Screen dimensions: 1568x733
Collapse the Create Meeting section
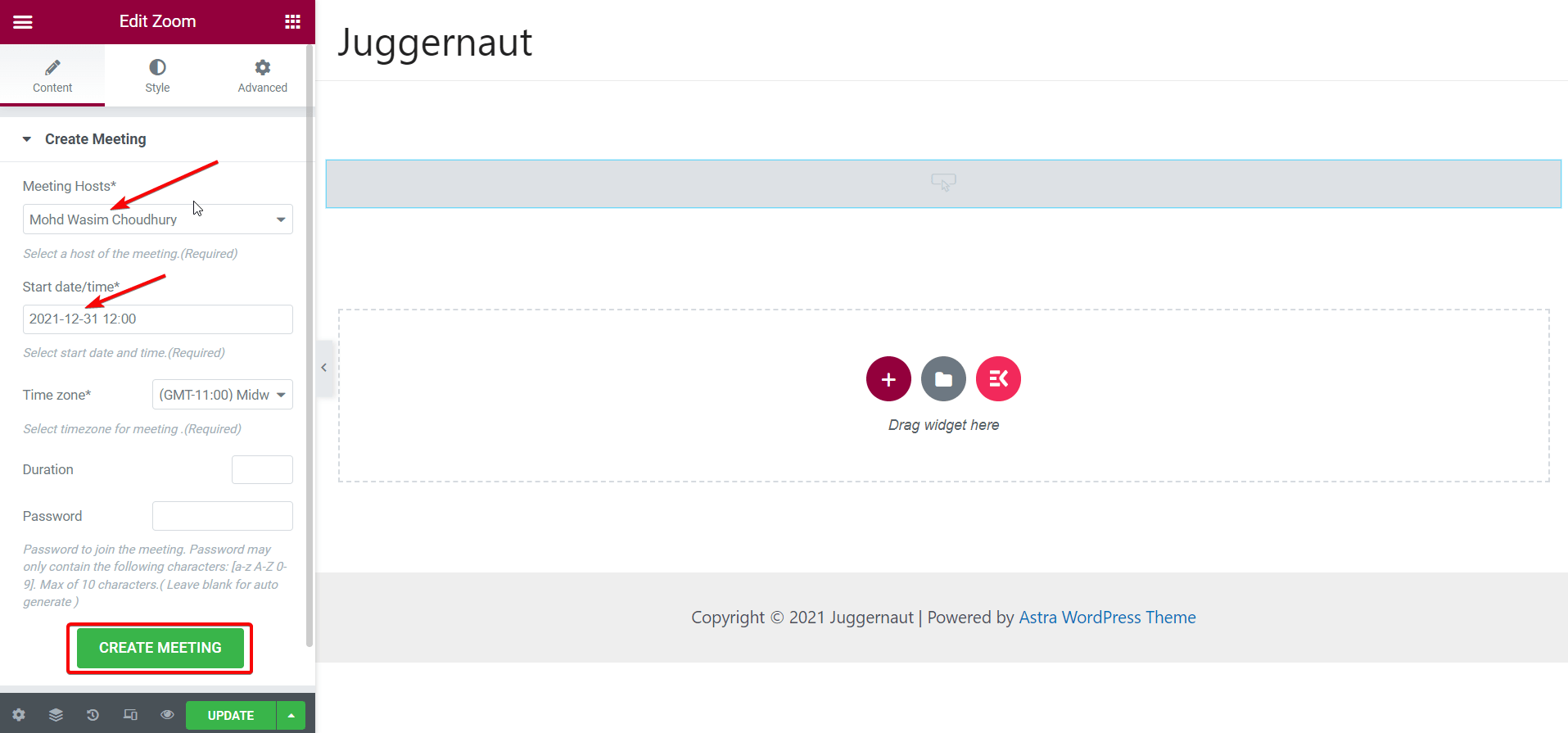[x=27, y=138]
